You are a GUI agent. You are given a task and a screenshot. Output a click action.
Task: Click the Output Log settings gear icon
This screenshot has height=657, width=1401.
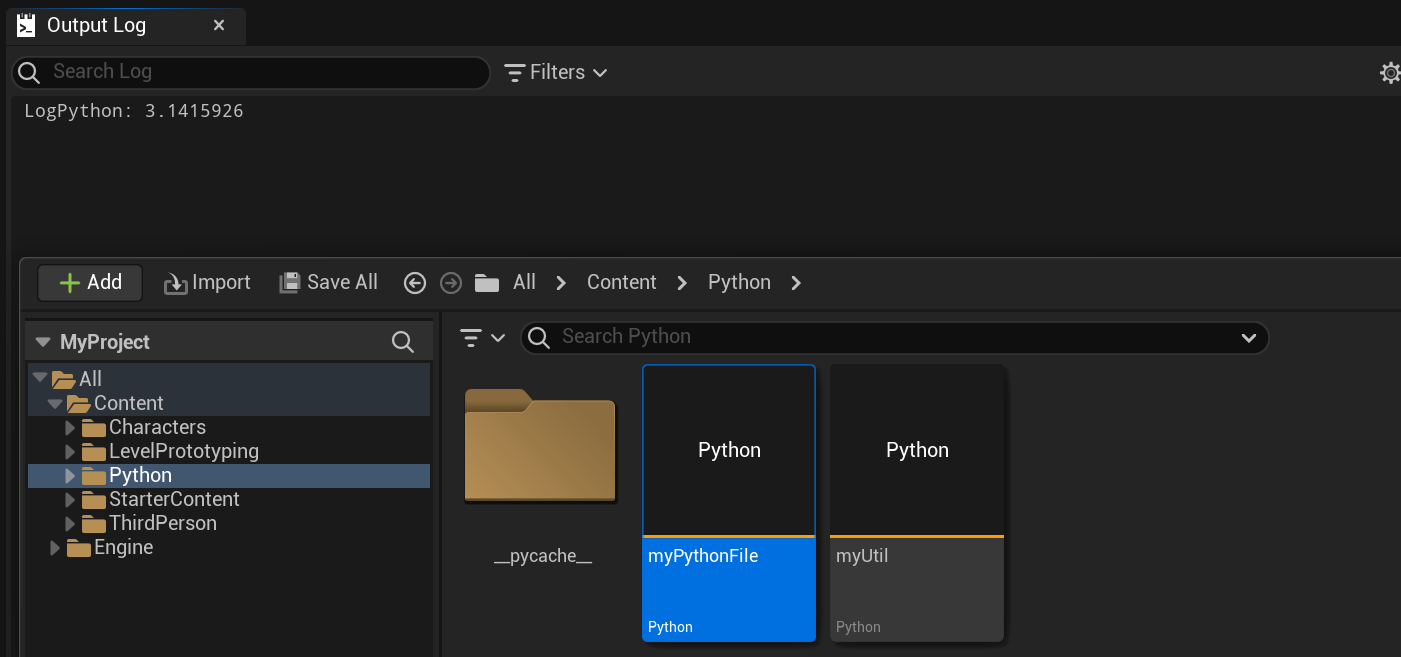click(1390, 73)
